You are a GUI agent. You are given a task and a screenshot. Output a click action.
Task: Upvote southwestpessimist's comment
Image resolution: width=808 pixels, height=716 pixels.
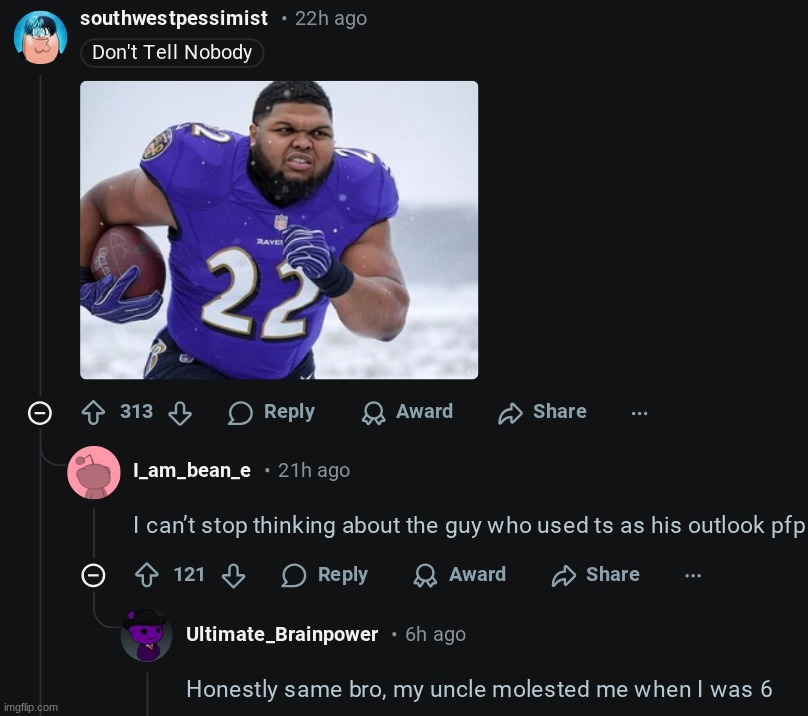[93, 412]
